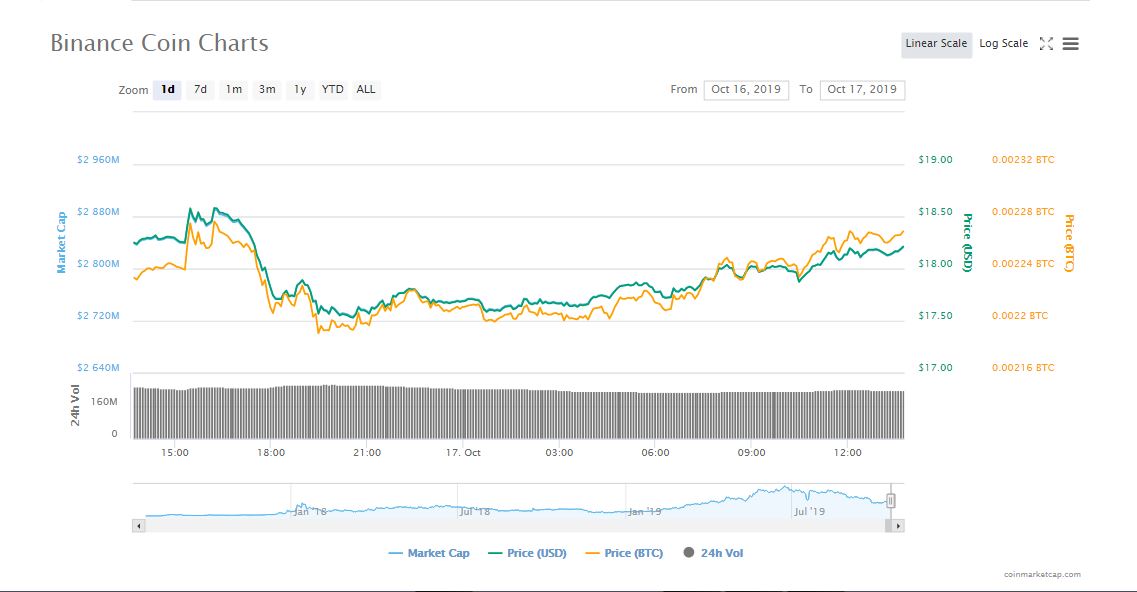Select the 1d zoom range
This screenshot has width=1137, height=592.
(168, 89)
